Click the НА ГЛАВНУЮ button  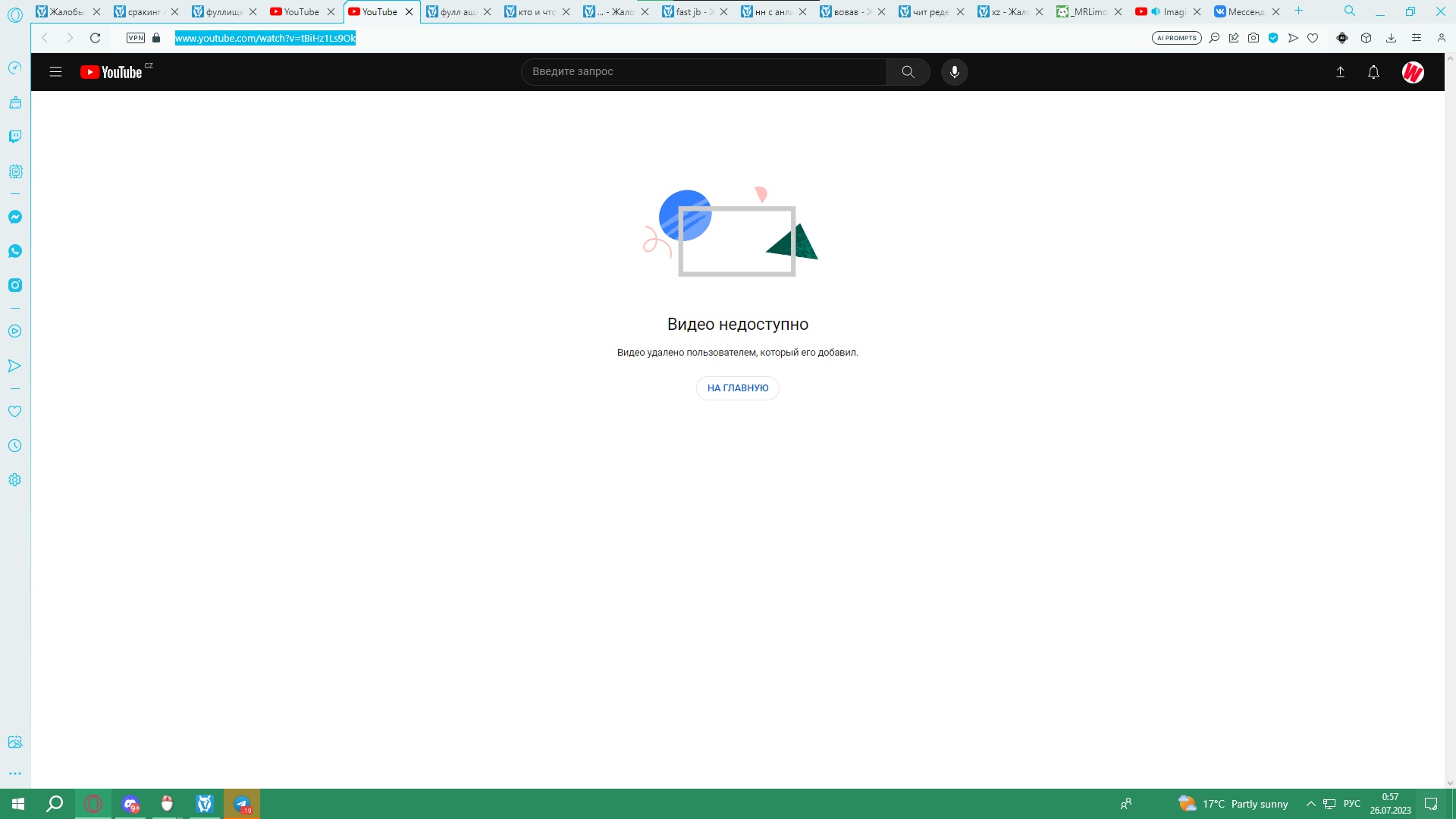pyautogui.click(x=737, y=388)
